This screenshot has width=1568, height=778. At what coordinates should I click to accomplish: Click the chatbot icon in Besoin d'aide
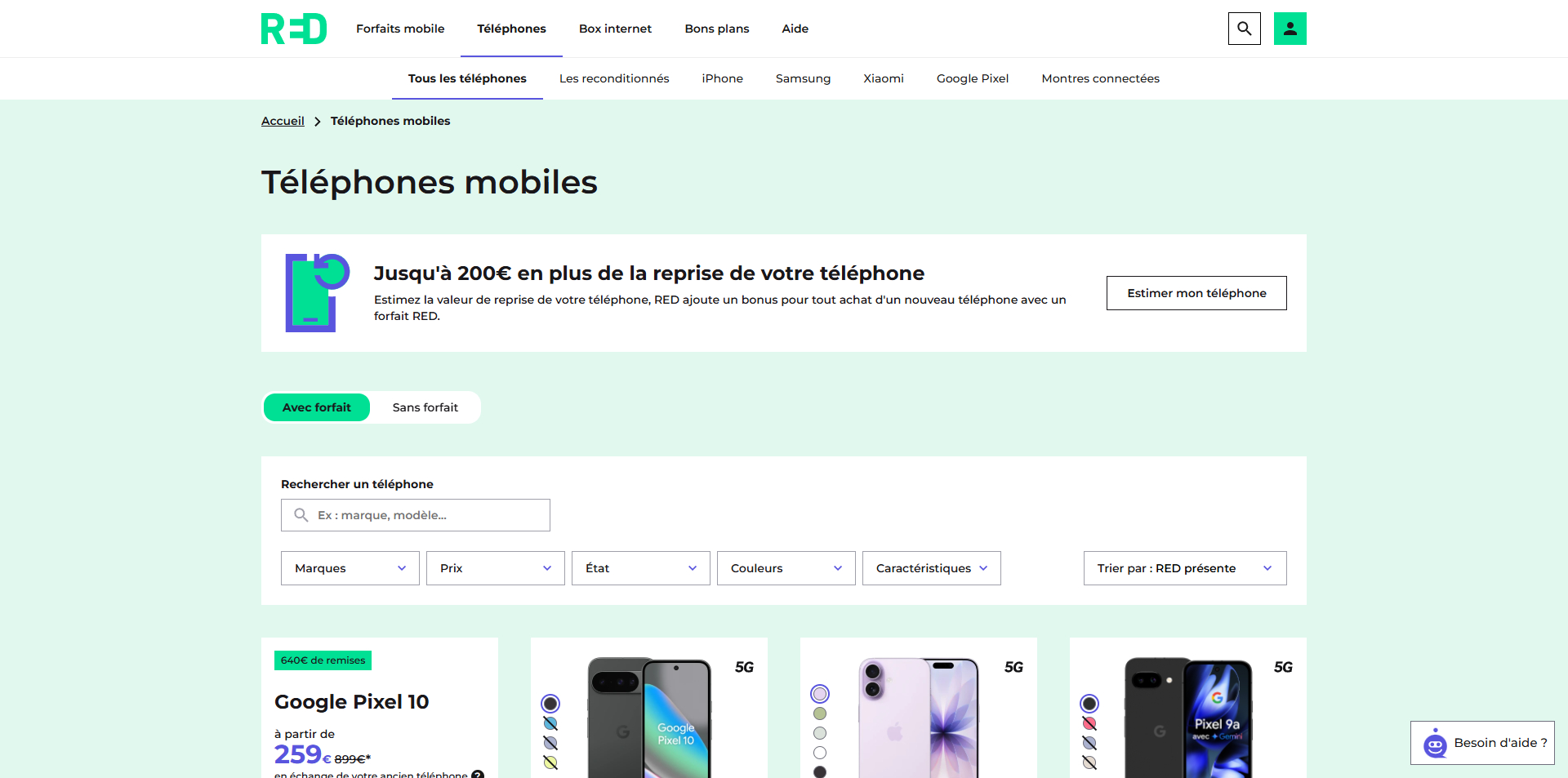click(x=1435, y=744)
